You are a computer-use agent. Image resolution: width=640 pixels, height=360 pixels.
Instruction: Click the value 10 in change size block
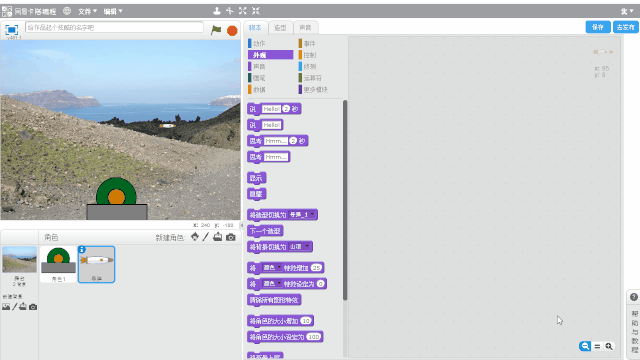coord(306,321)
